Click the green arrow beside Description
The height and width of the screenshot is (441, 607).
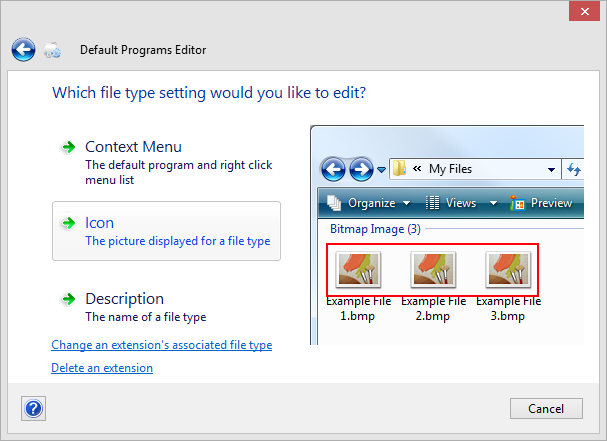coord(69,299)
